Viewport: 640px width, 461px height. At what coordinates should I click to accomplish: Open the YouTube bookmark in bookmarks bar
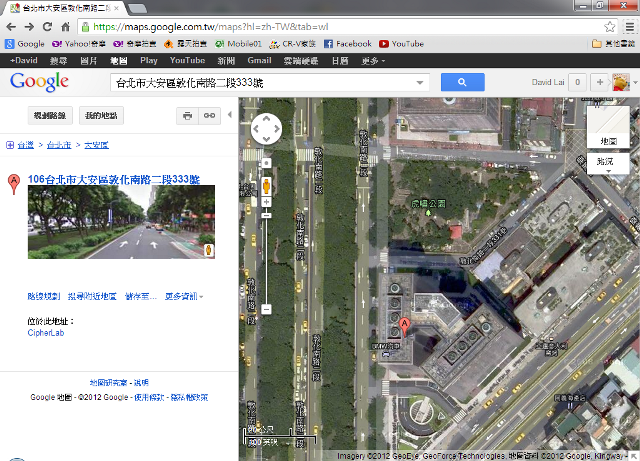pos(401,44)
